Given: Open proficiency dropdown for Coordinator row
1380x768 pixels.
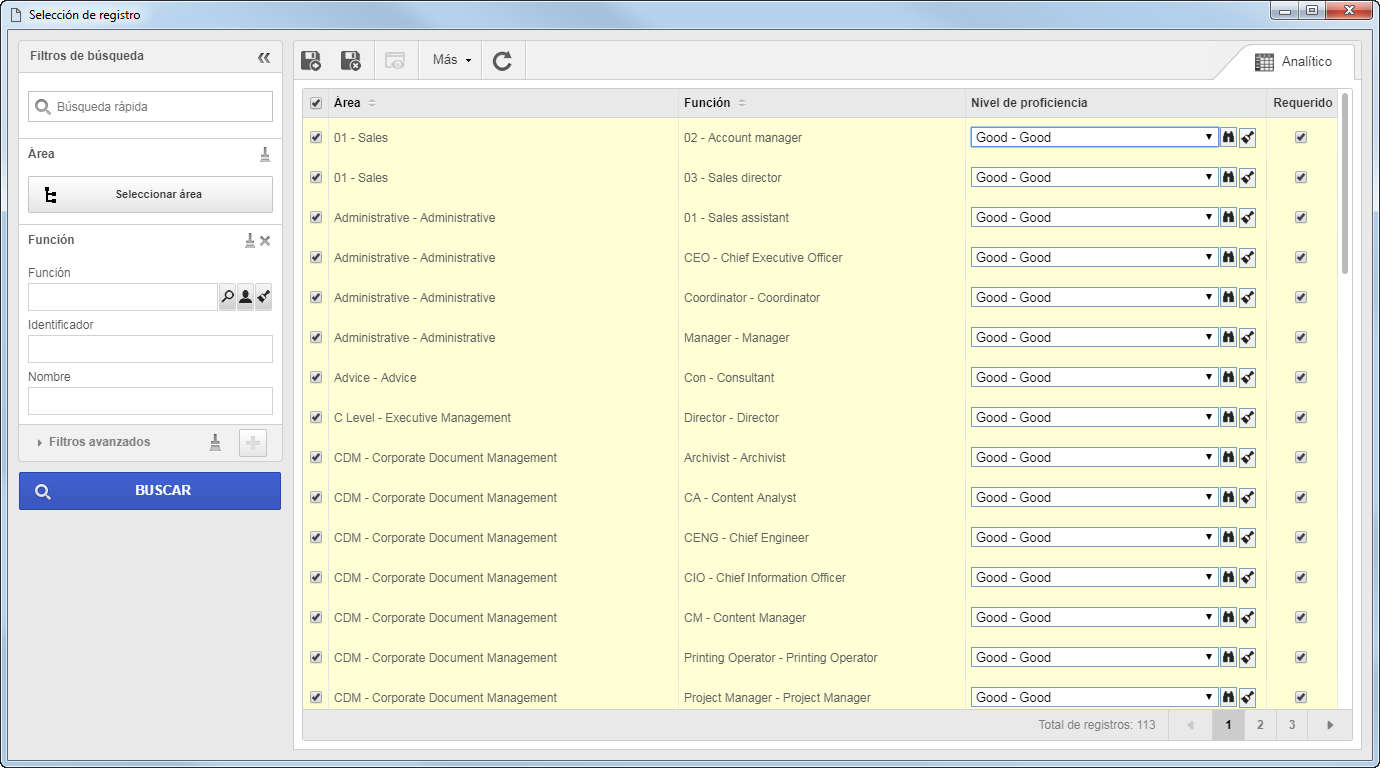Looking at the screenshot, I should [1094, 297].
